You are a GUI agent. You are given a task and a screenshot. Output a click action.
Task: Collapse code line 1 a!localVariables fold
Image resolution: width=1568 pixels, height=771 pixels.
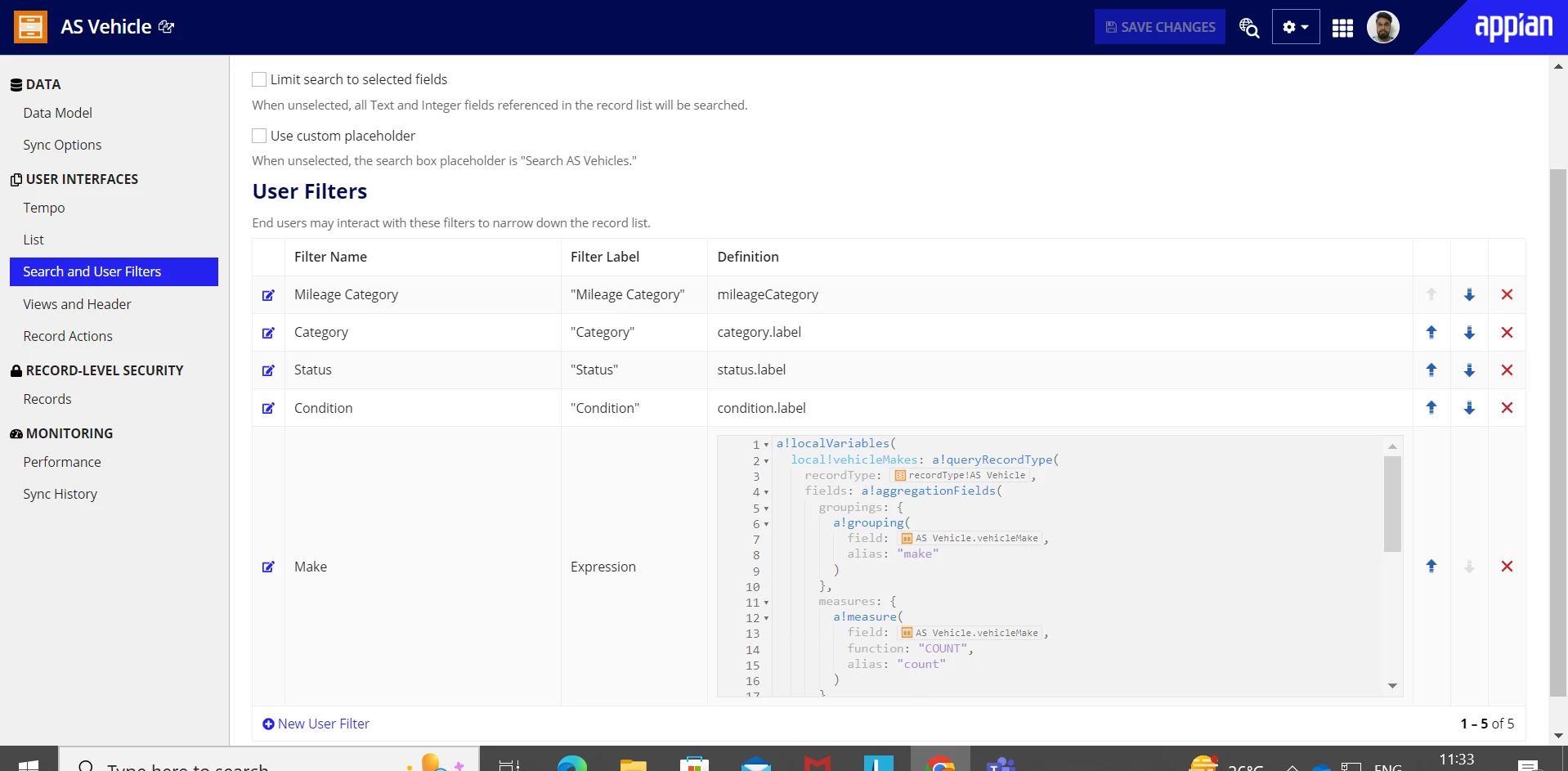(x=766, y=445)
